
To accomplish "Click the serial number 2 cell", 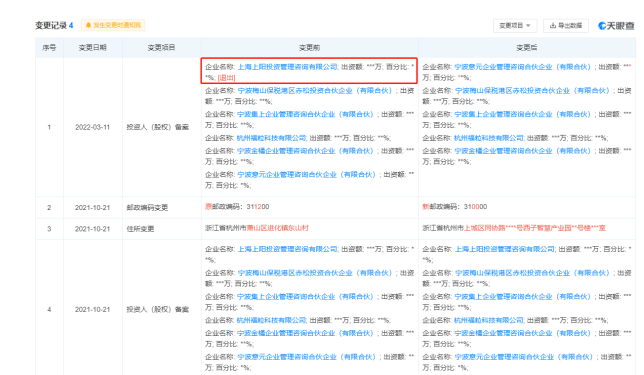I will click(x=49, y=208).
